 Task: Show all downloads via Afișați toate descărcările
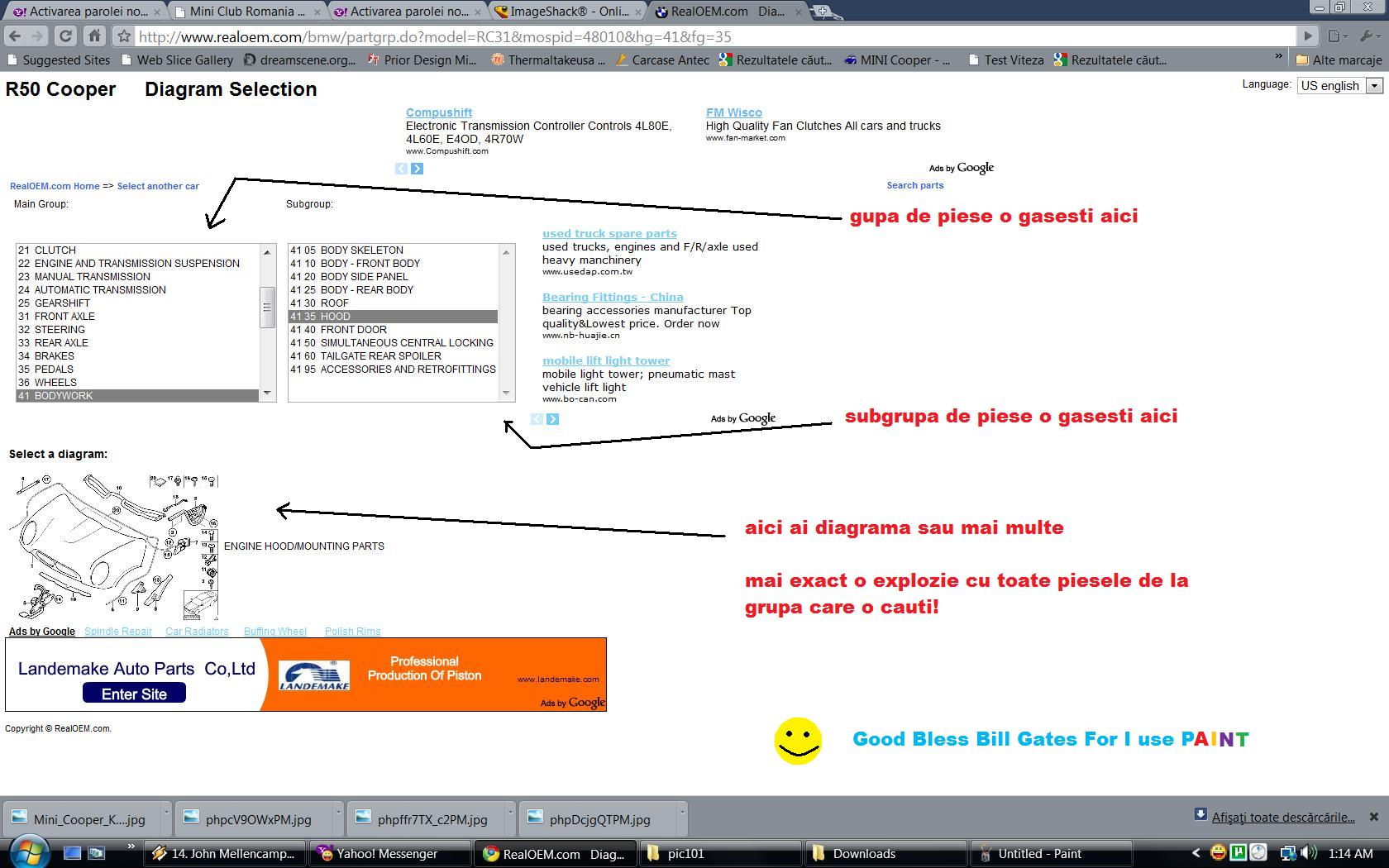[1283, 817]
